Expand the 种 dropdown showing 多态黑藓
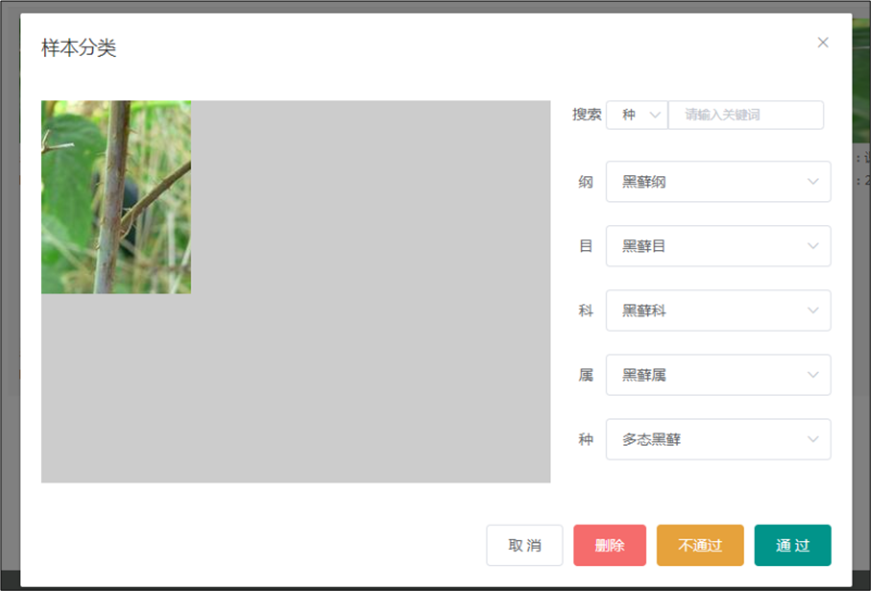The width and height of the screenshot is (871, 591). [718, 439]
